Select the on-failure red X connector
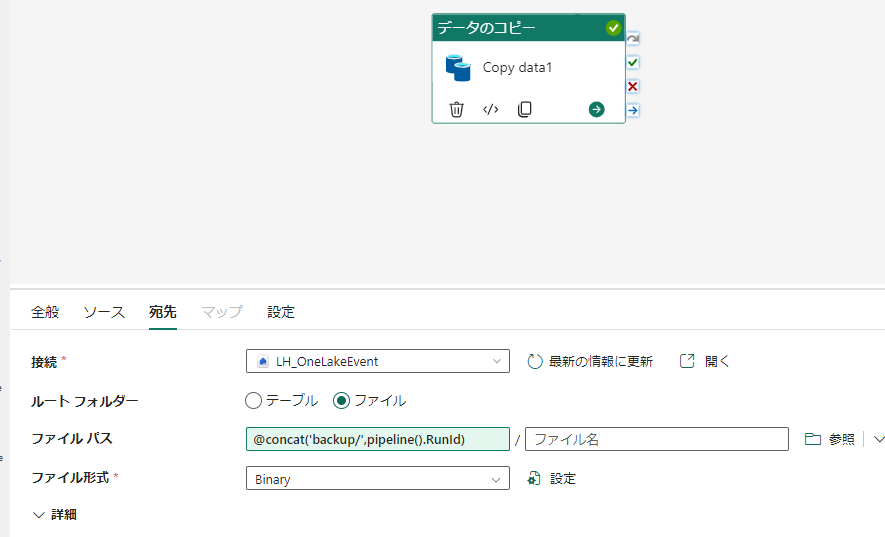The width and height of the screenshot is (885, 537). pos(633,86)
